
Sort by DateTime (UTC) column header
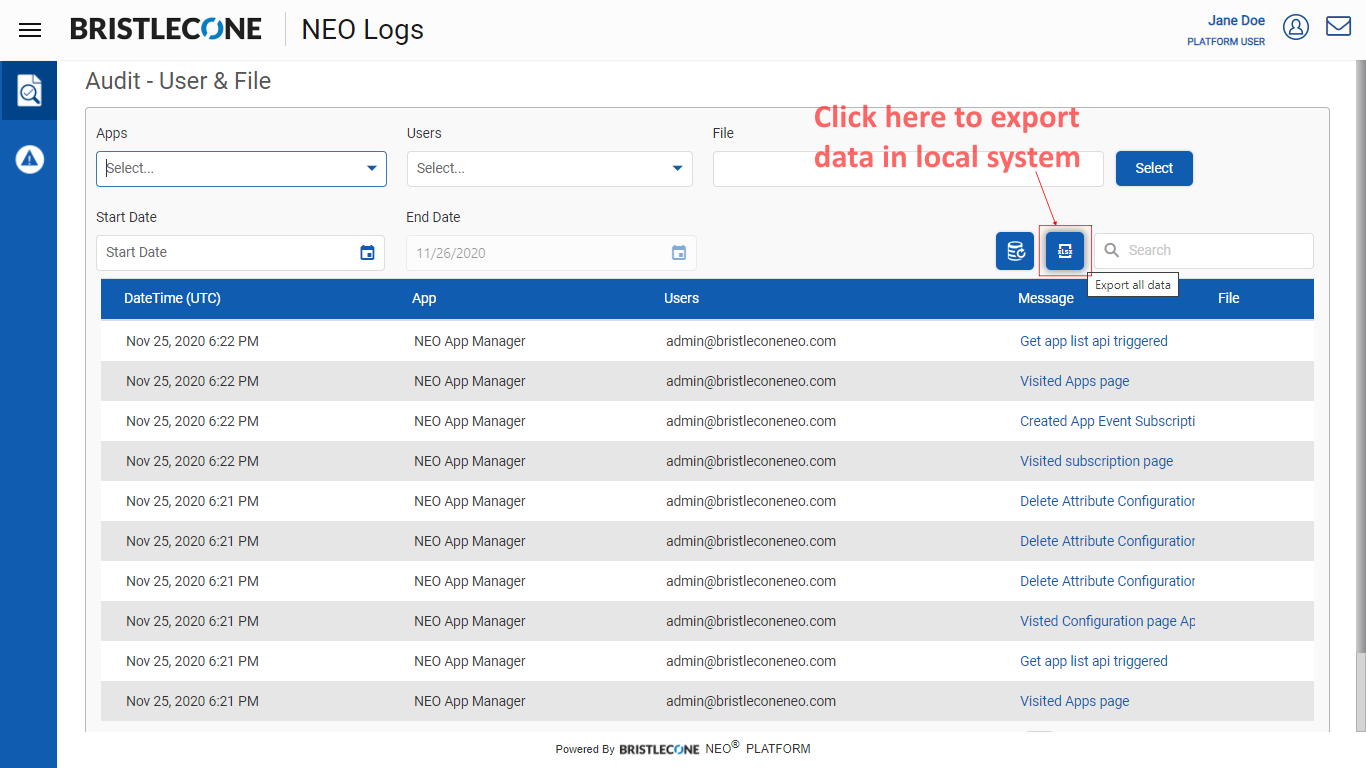click(x=172, y=298)
